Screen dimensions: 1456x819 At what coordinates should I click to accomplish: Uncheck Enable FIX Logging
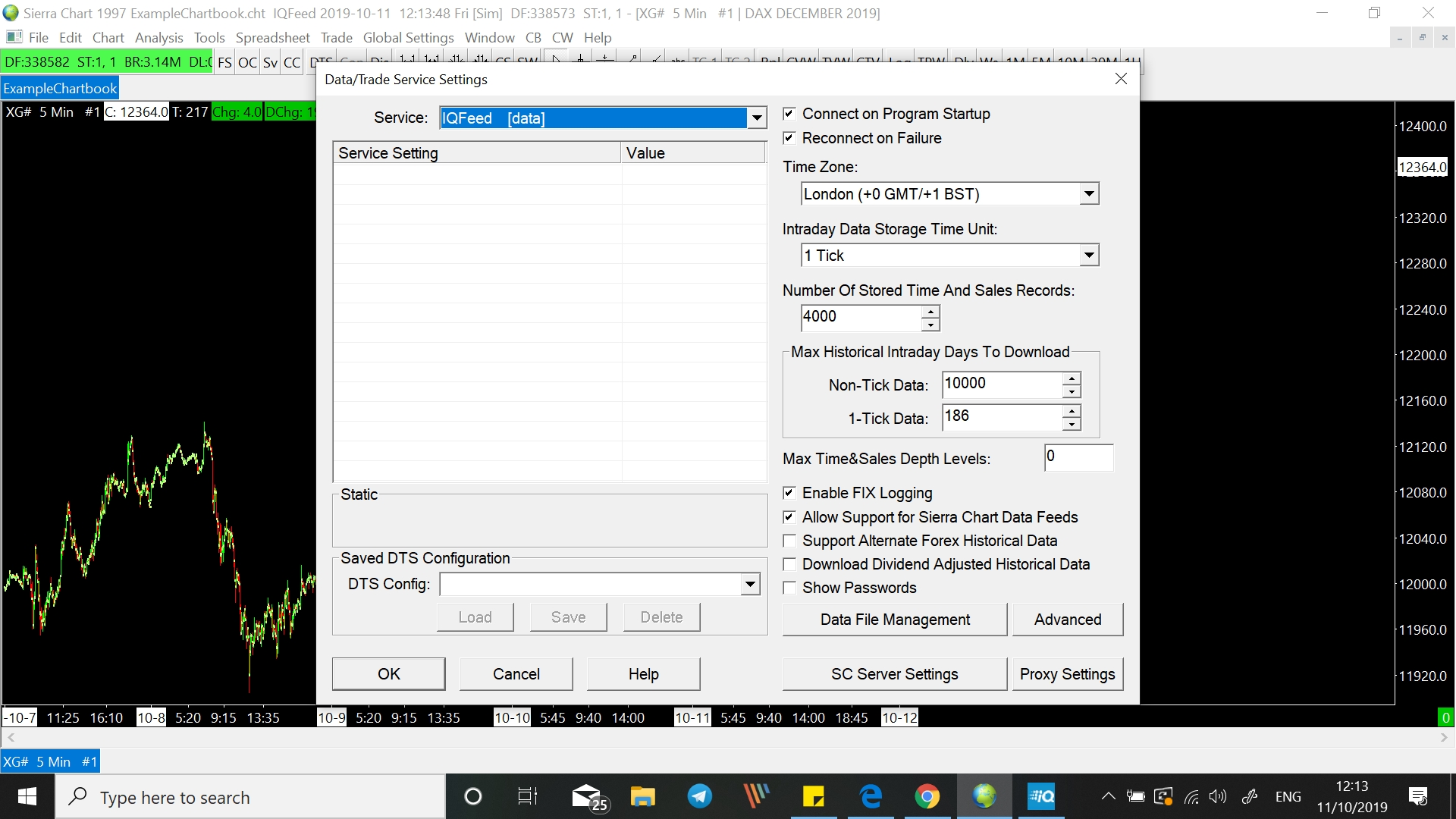coord(789,493)
